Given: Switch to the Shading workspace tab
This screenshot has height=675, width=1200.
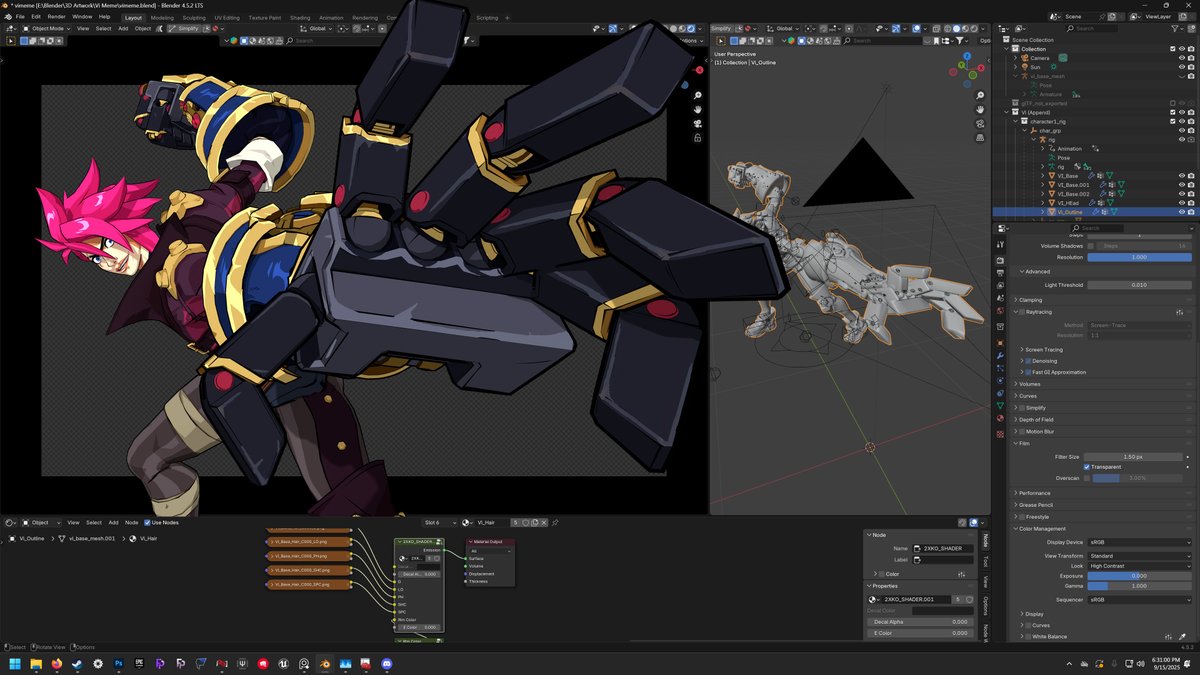Looking at the screenshot, I should click(300, 17).
